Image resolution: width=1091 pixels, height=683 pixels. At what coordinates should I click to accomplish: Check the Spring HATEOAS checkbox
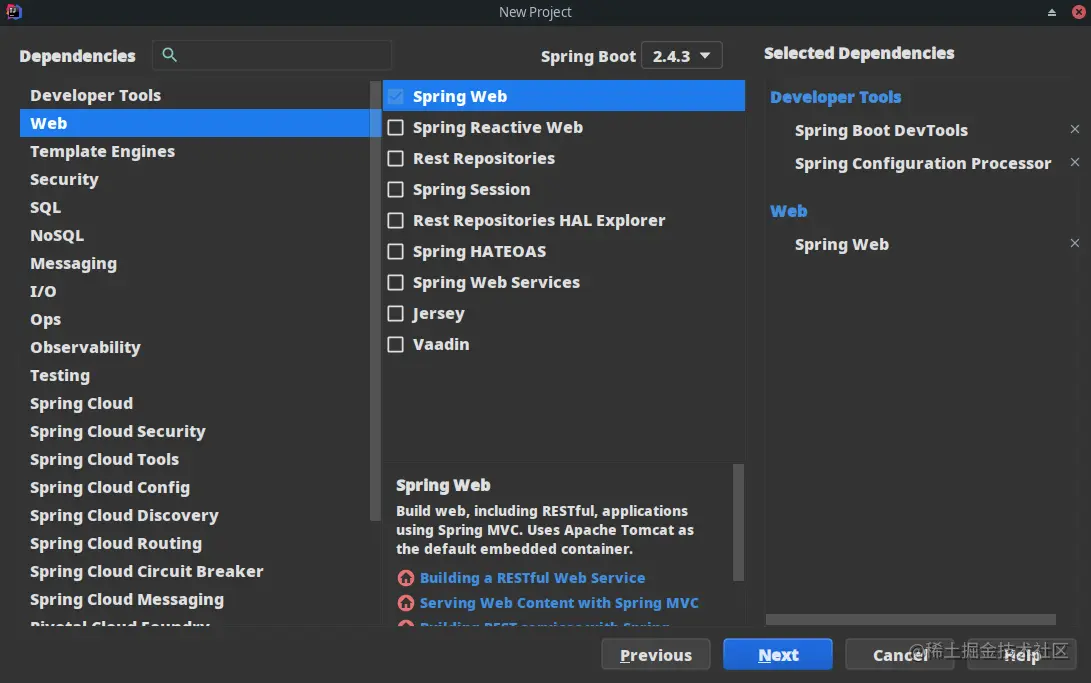click(395, 251)
